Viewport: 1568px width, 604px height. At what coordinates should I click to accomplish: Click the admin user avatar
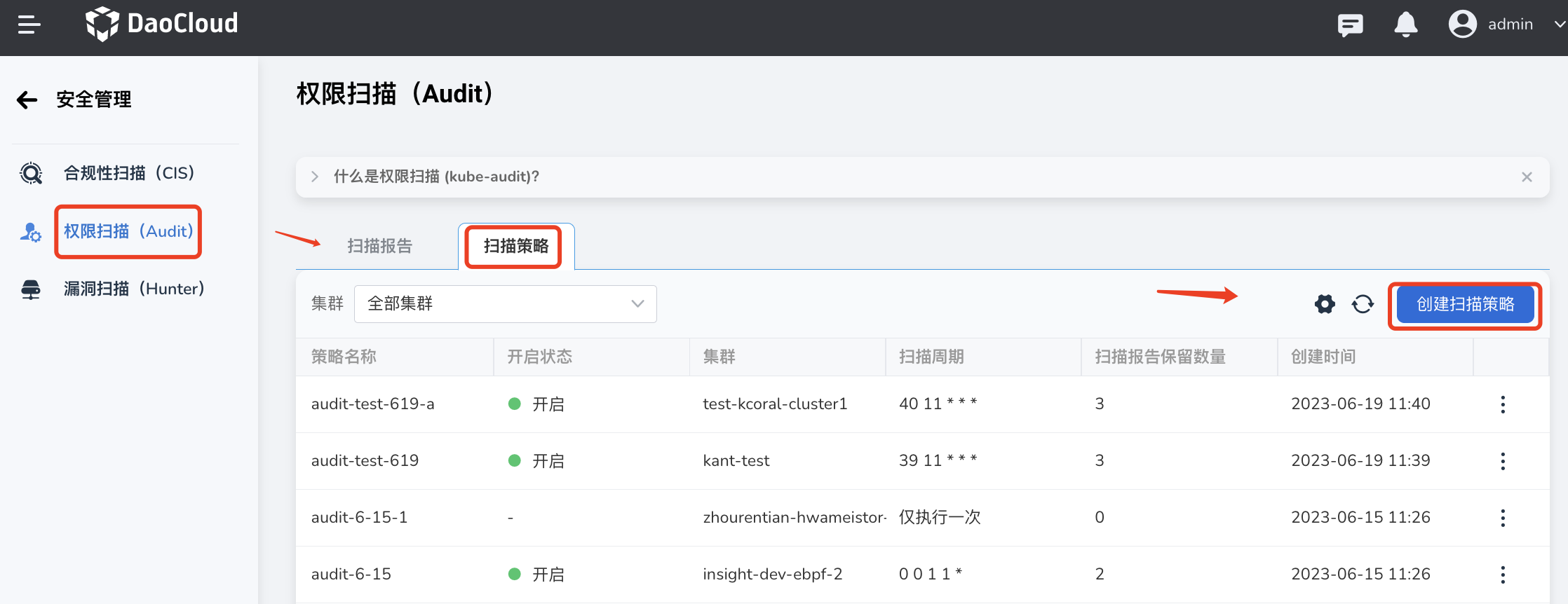point(1462,24)
